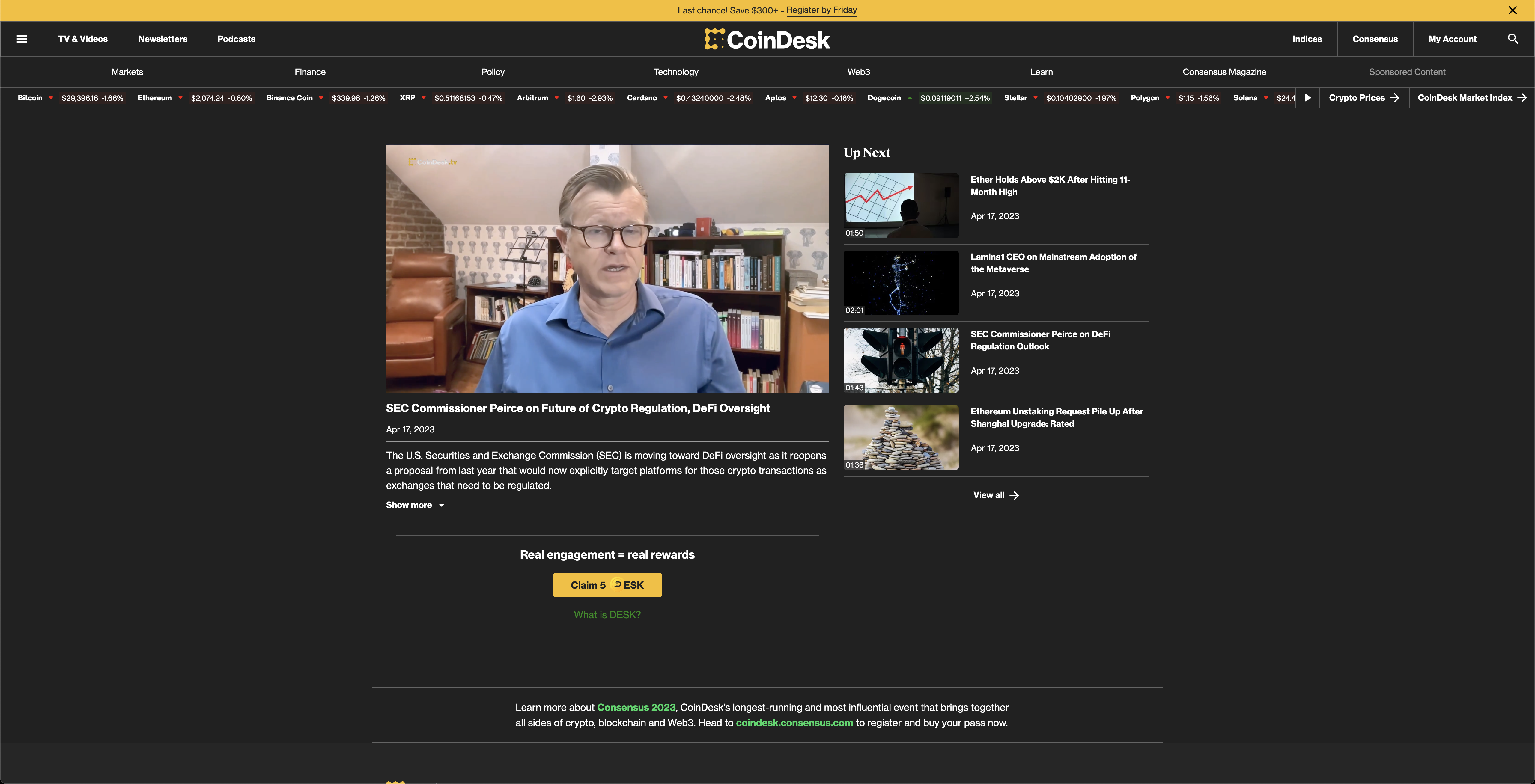This screenshot has width=1535, height=784.
Task: Click the View all arrow icon
Action: [1015, 495]
